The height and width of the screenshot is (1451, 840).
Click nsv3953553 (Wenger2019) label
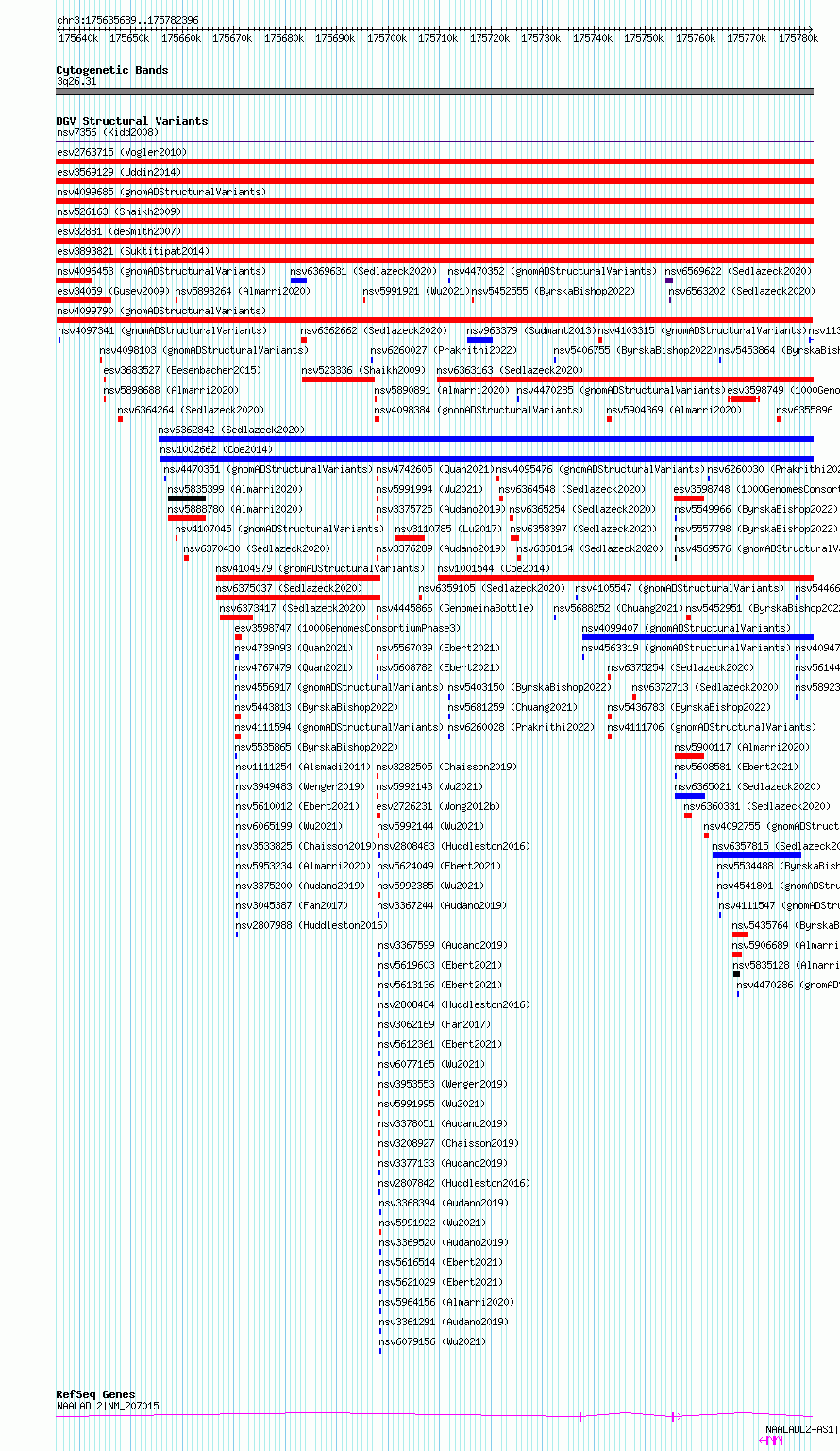point(444,1084)
